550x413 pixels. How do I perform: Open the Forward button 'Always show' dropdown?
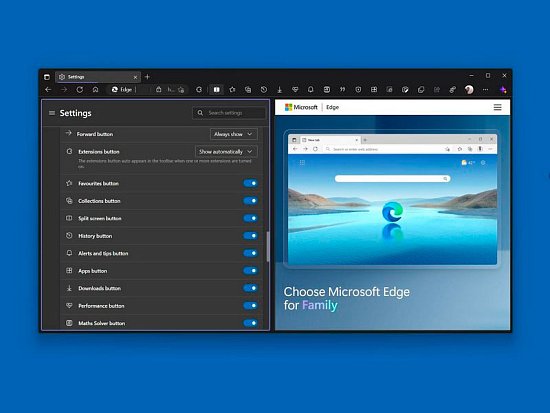(234, 134)
